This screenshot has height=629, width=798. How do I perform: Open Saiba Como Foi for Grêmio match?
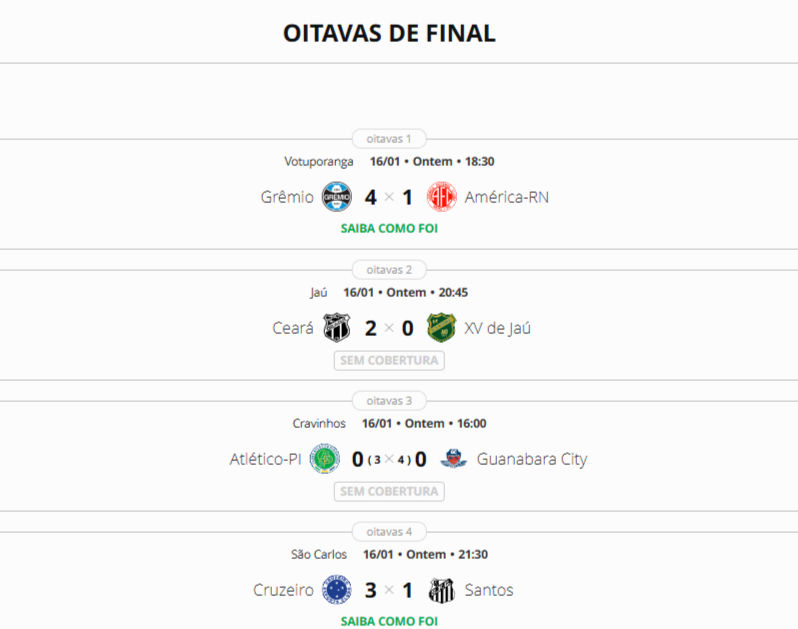tap(389, 228)
